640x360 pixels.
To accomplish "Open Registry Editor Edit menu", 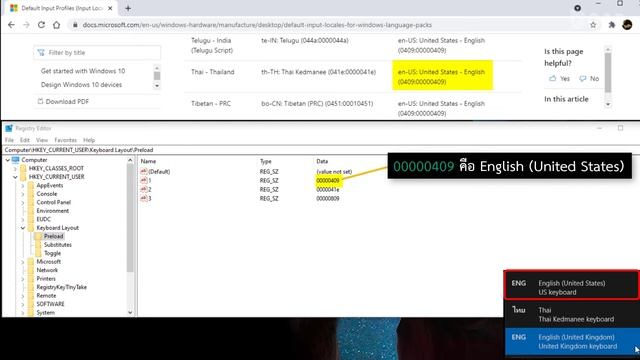I will (25, 140).
